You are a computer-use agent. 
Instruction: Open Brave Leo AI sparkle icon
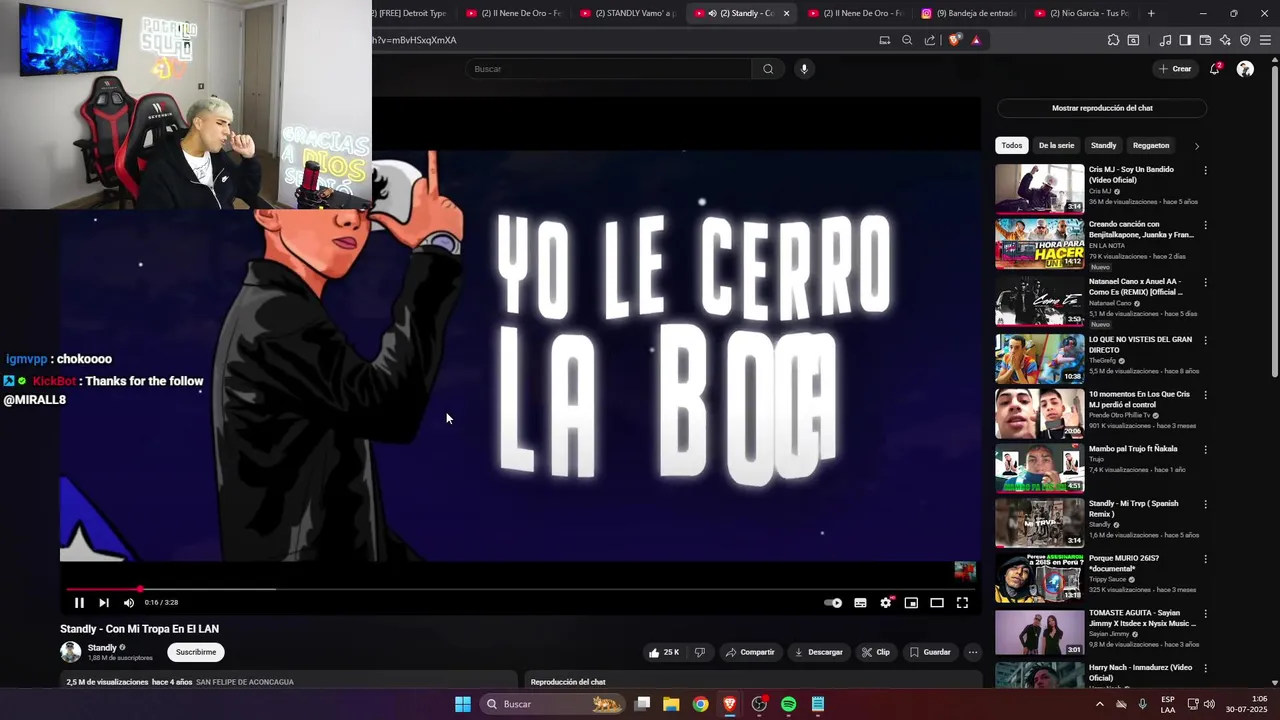click(x=1225, y=40)
